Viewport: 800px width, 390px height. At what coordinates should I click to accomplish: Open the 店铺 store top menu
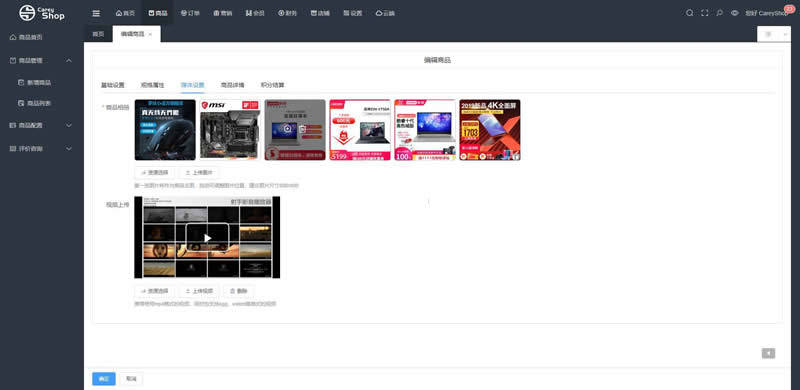(x=320, y=13)
